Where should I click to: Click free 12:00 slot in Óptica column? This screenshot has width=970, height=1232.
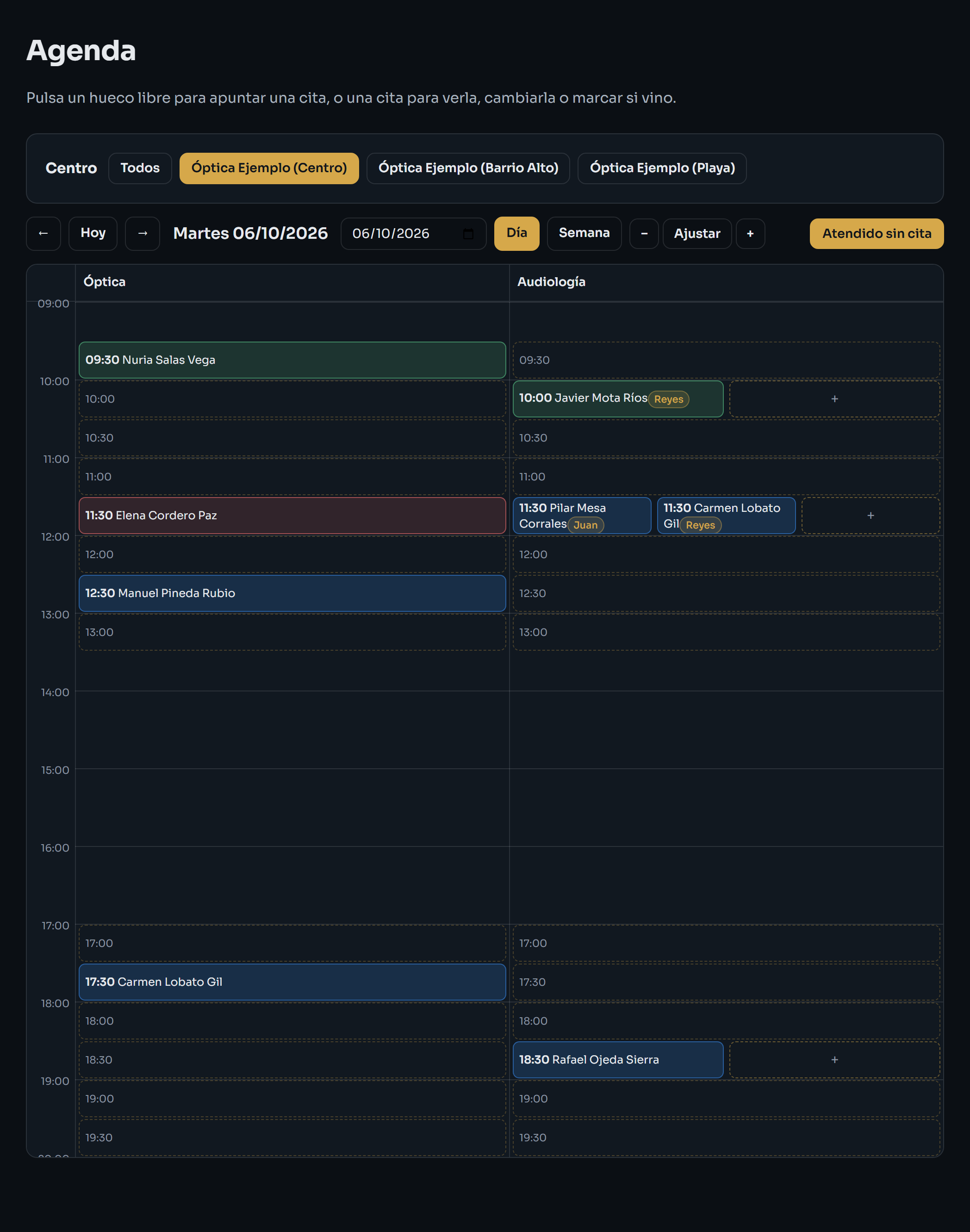(292, 554)
